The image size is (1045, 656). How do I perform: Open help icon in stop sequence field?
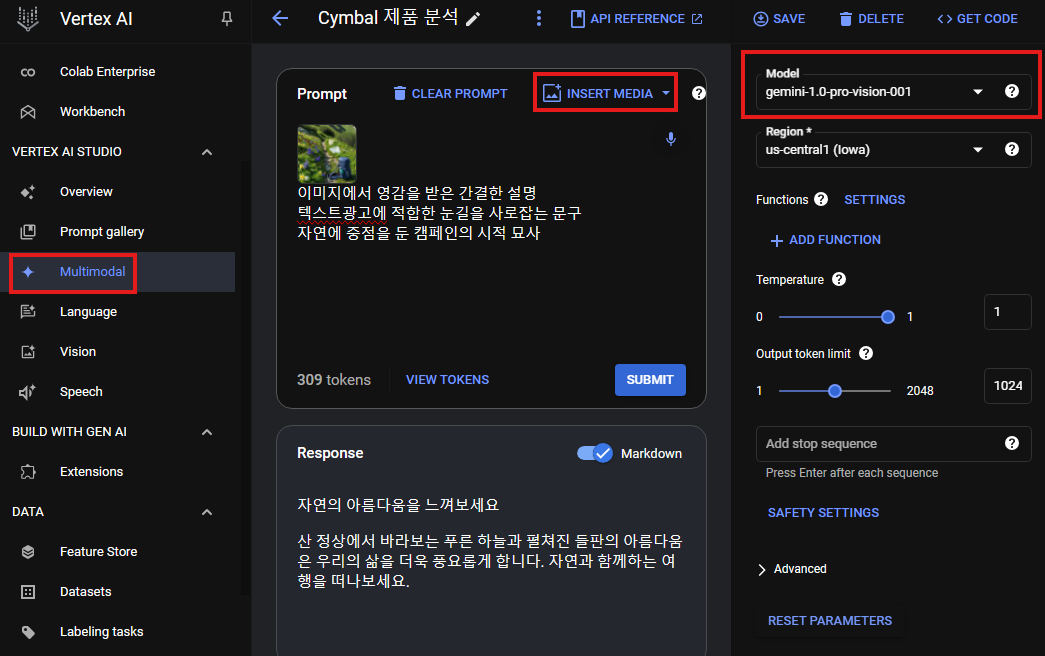pyautogui.click(x=1012, y=443)
